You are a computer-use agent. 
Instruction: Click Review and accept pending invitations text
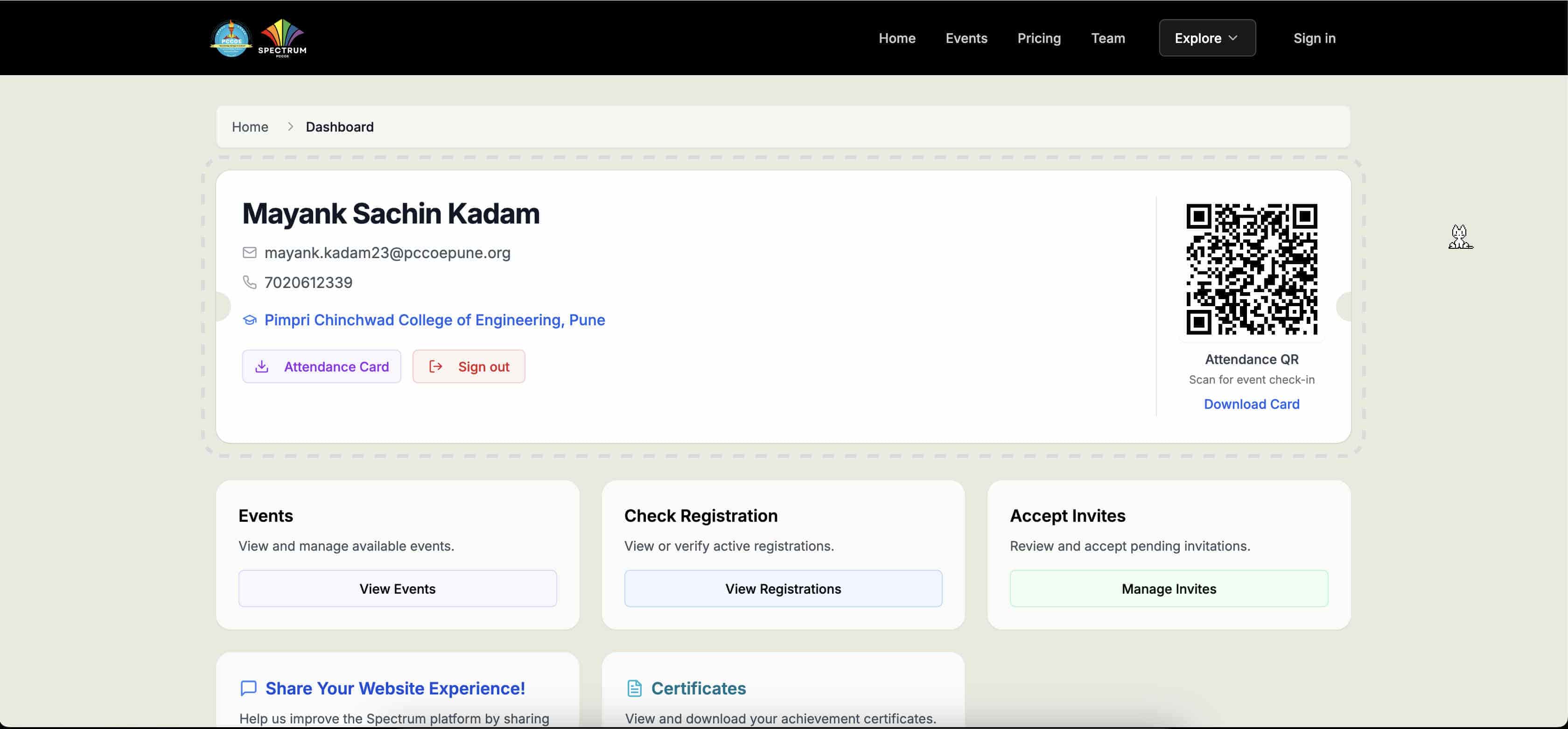tap(1130, 546)
